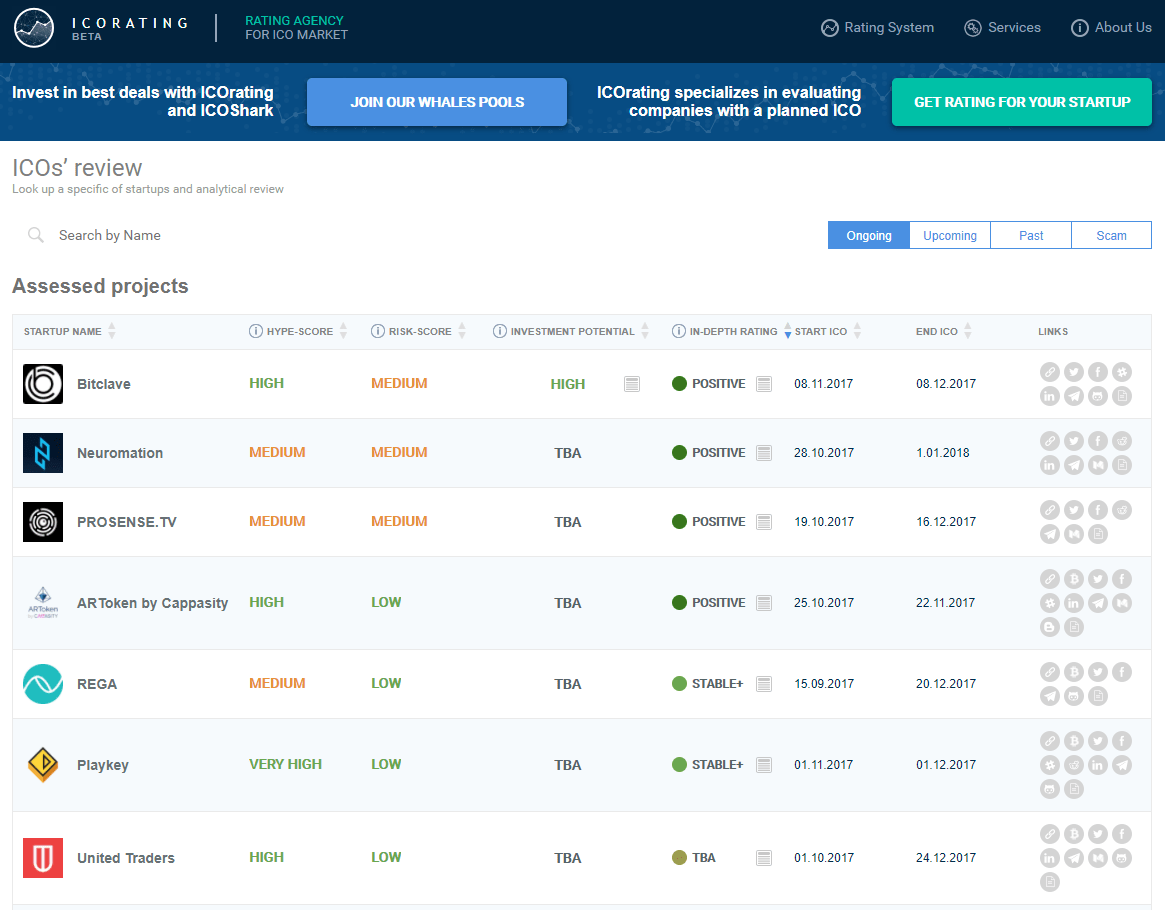Click REGA's end date 20.12.2017
Viewport: 1165px width, 910px height.
(x=945, y=683)
